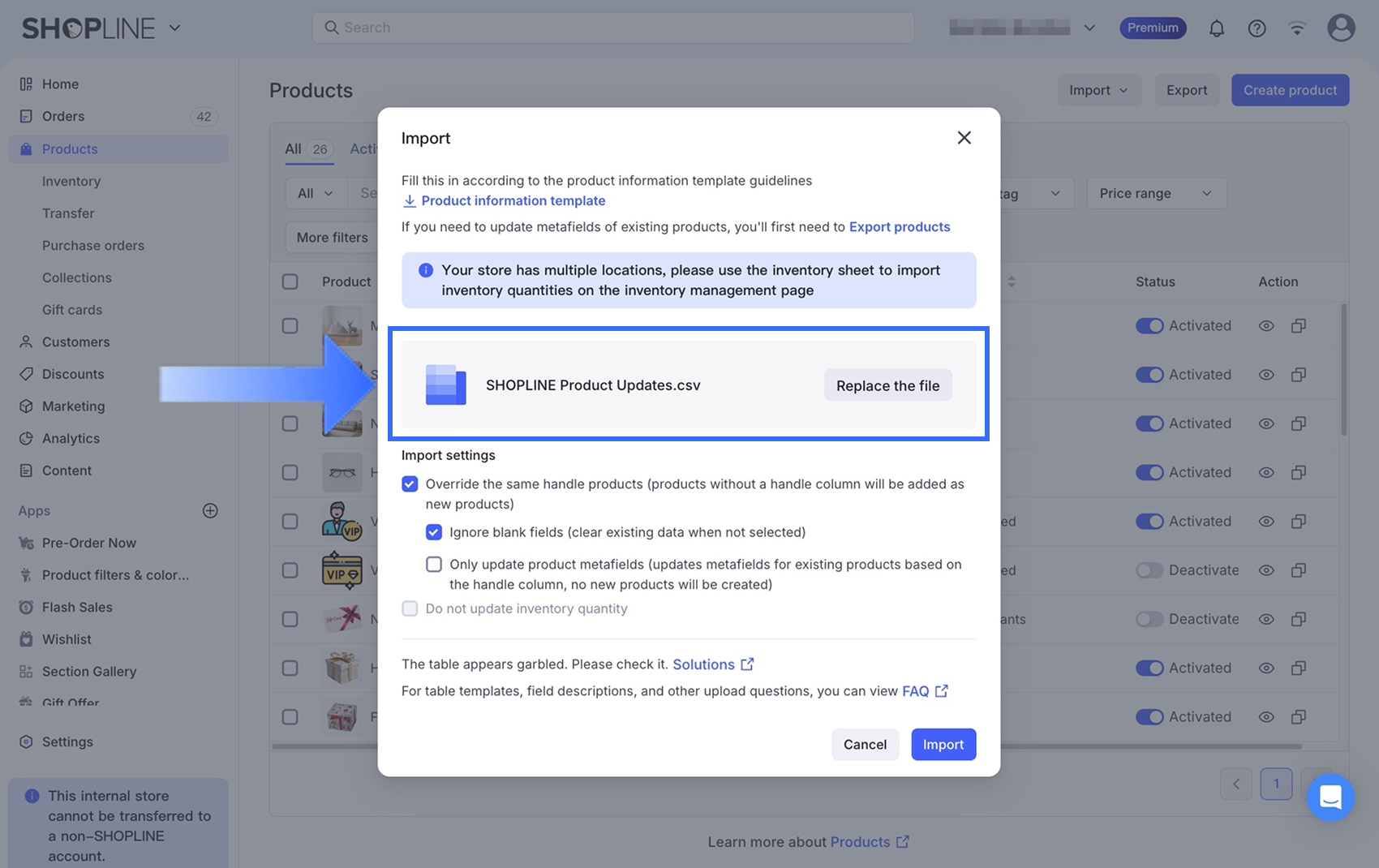Expand the Import dropdown button
Screen dimensions: 1379x868
tap(1098, 90)
